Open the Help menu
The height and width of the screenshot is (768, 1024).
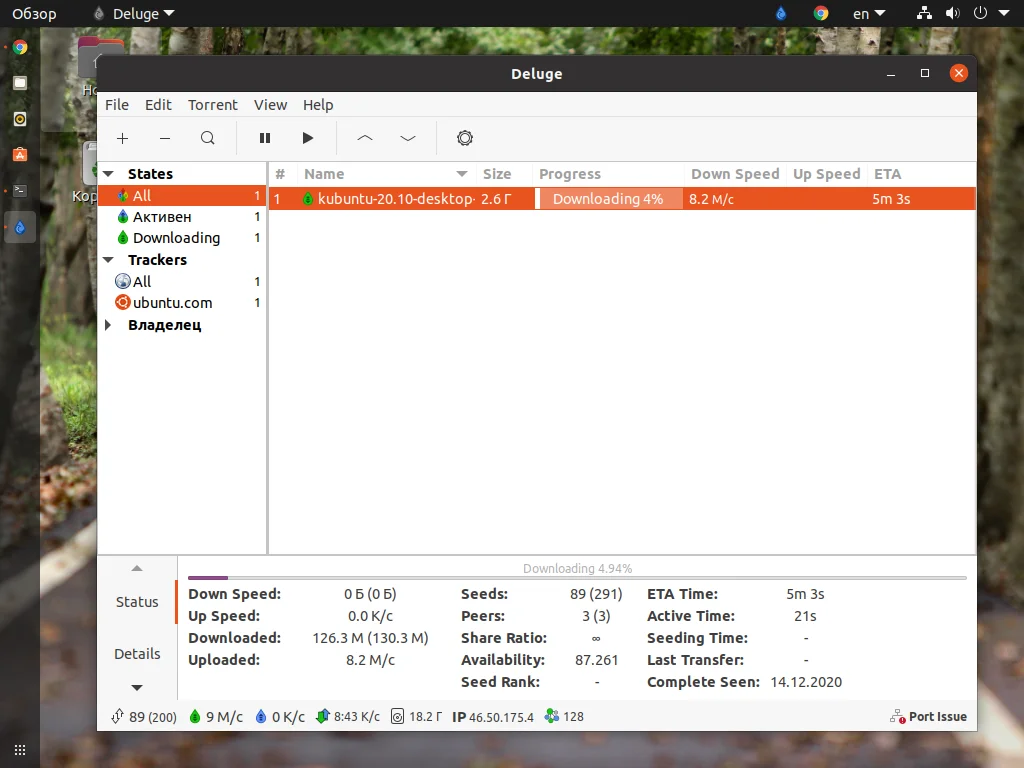tap(318, 104)
